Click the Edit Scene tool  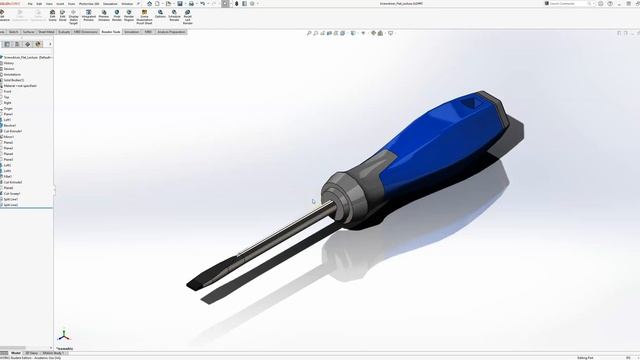point(52,16)
